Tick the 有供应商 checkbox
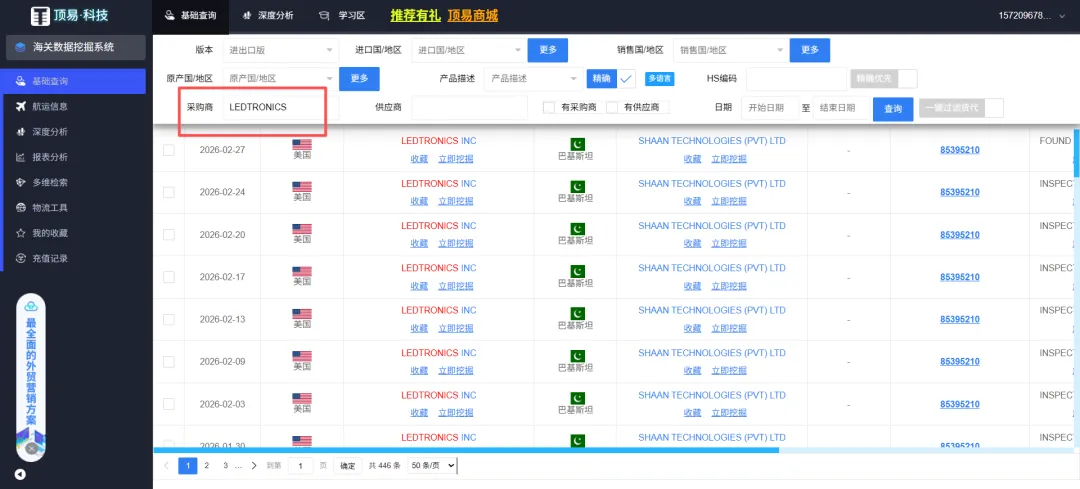 (x=612, y=107)
